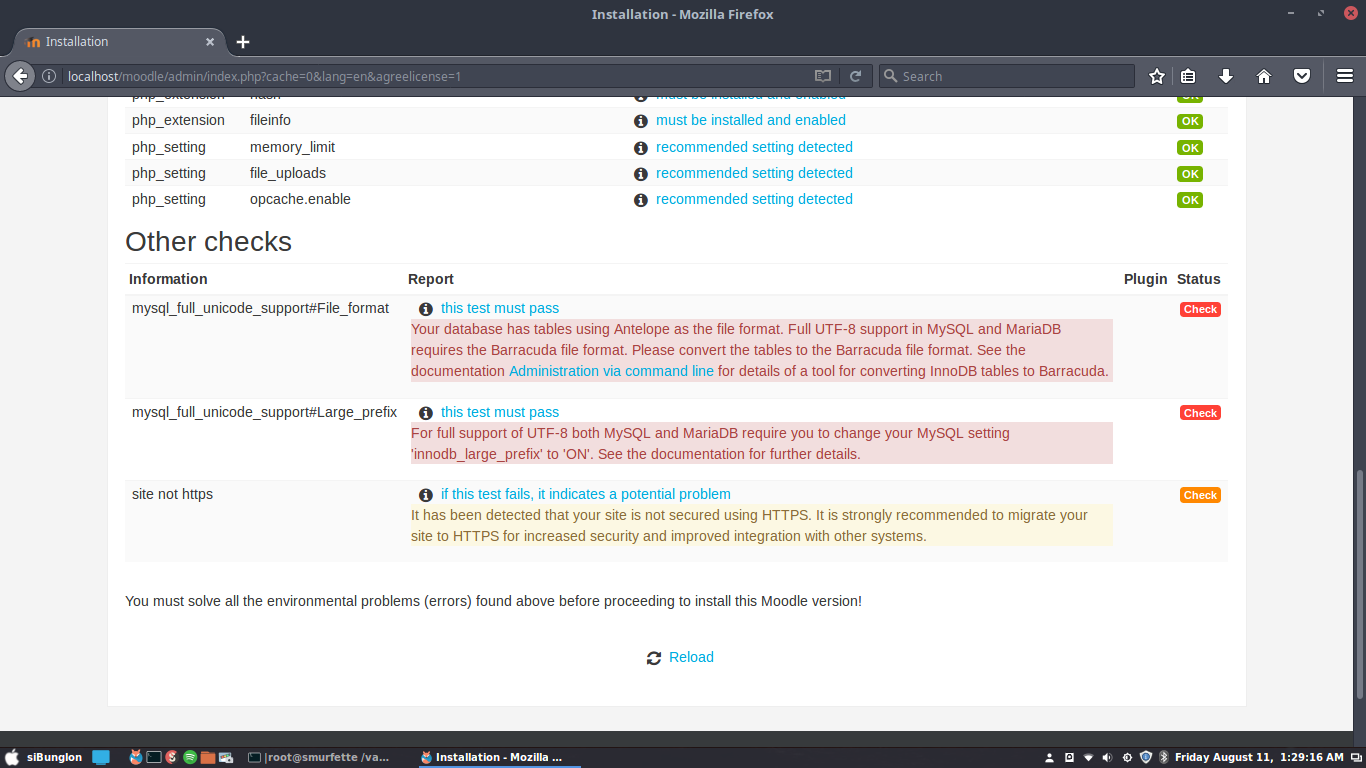Launch Spotify from the taskbar launcher
This screenshot has height=768, width=1366.
point(190,757)
